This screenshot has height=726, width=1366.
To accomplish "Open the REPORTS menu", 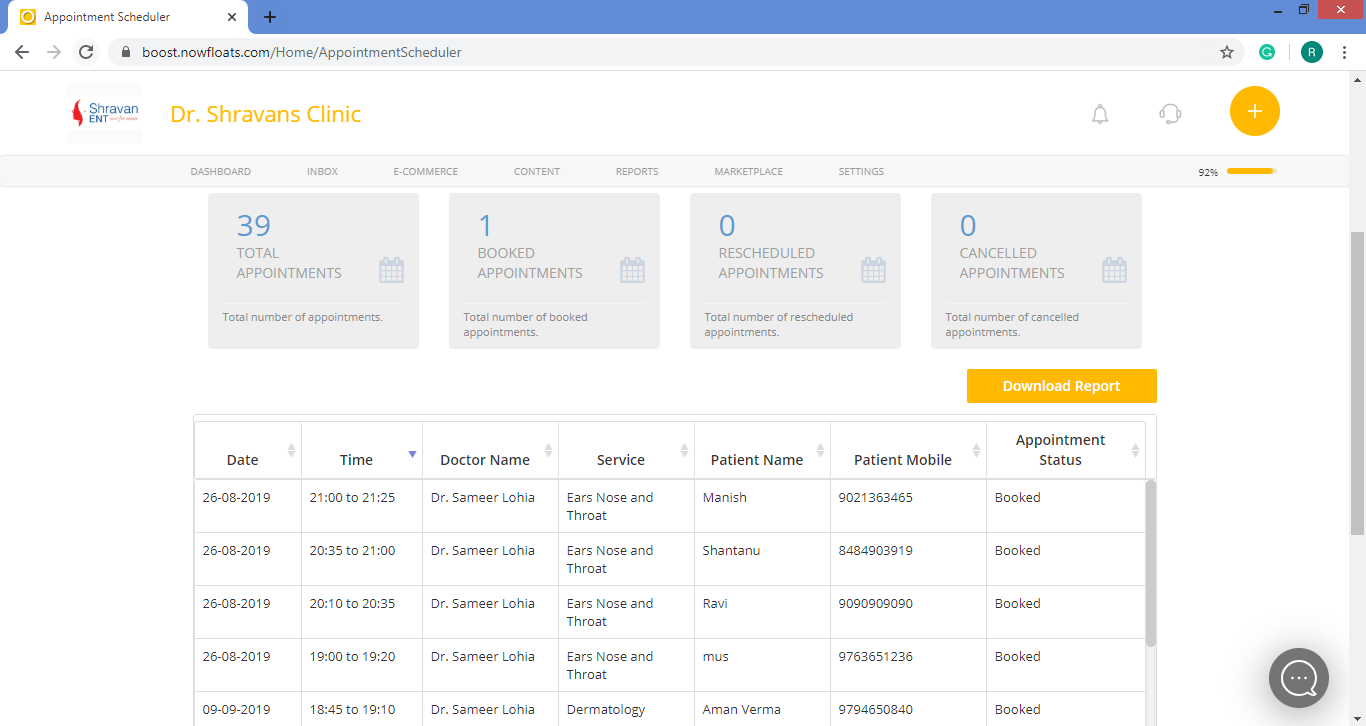I will 637,172.
